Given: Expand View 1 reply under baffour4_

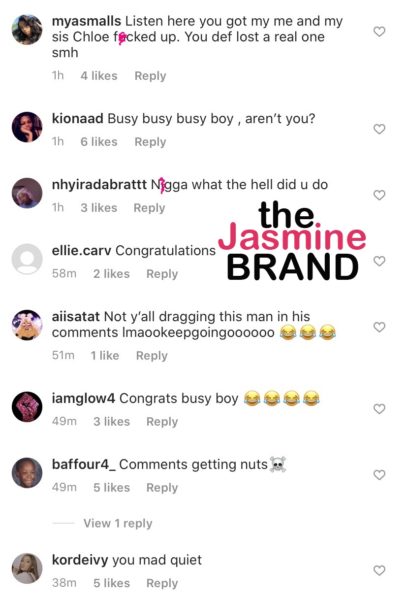Looking at the screenshot, I should pos(118,523).
